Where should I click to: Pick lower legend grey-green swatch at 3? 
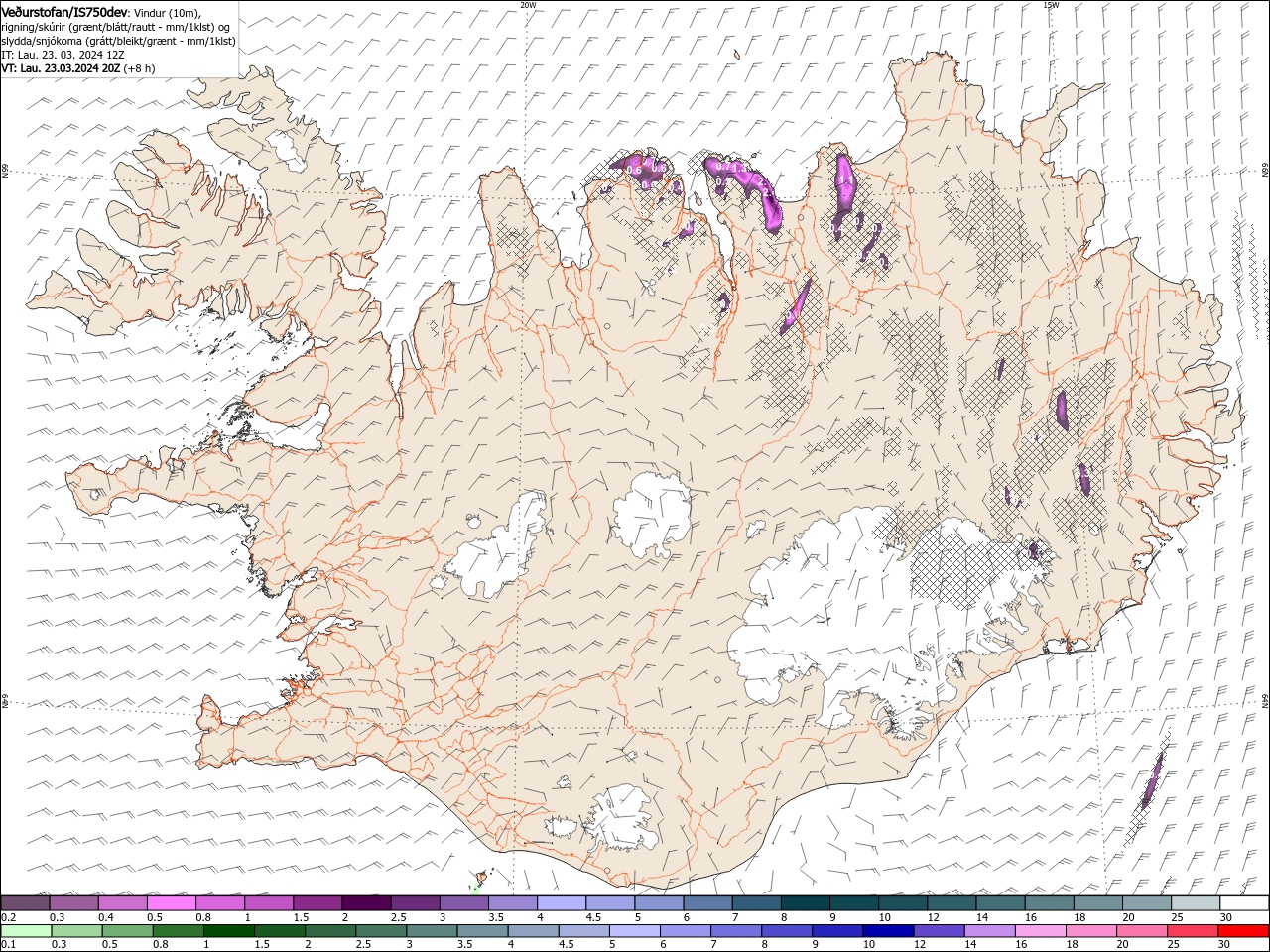(432, 931)
